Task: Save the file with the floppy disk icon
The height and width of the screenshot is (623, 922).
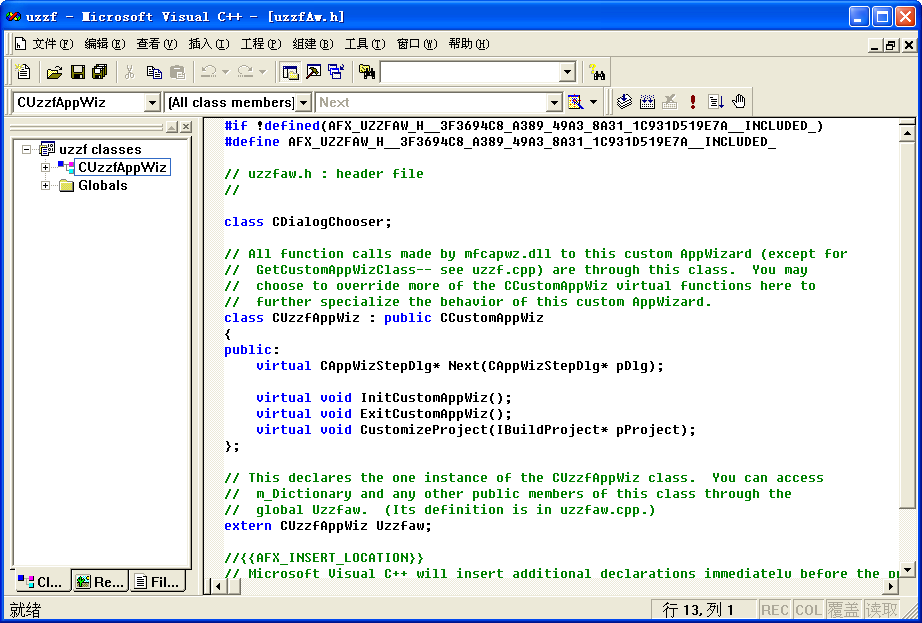Action: pyautogui.click(x=78, y=72)
